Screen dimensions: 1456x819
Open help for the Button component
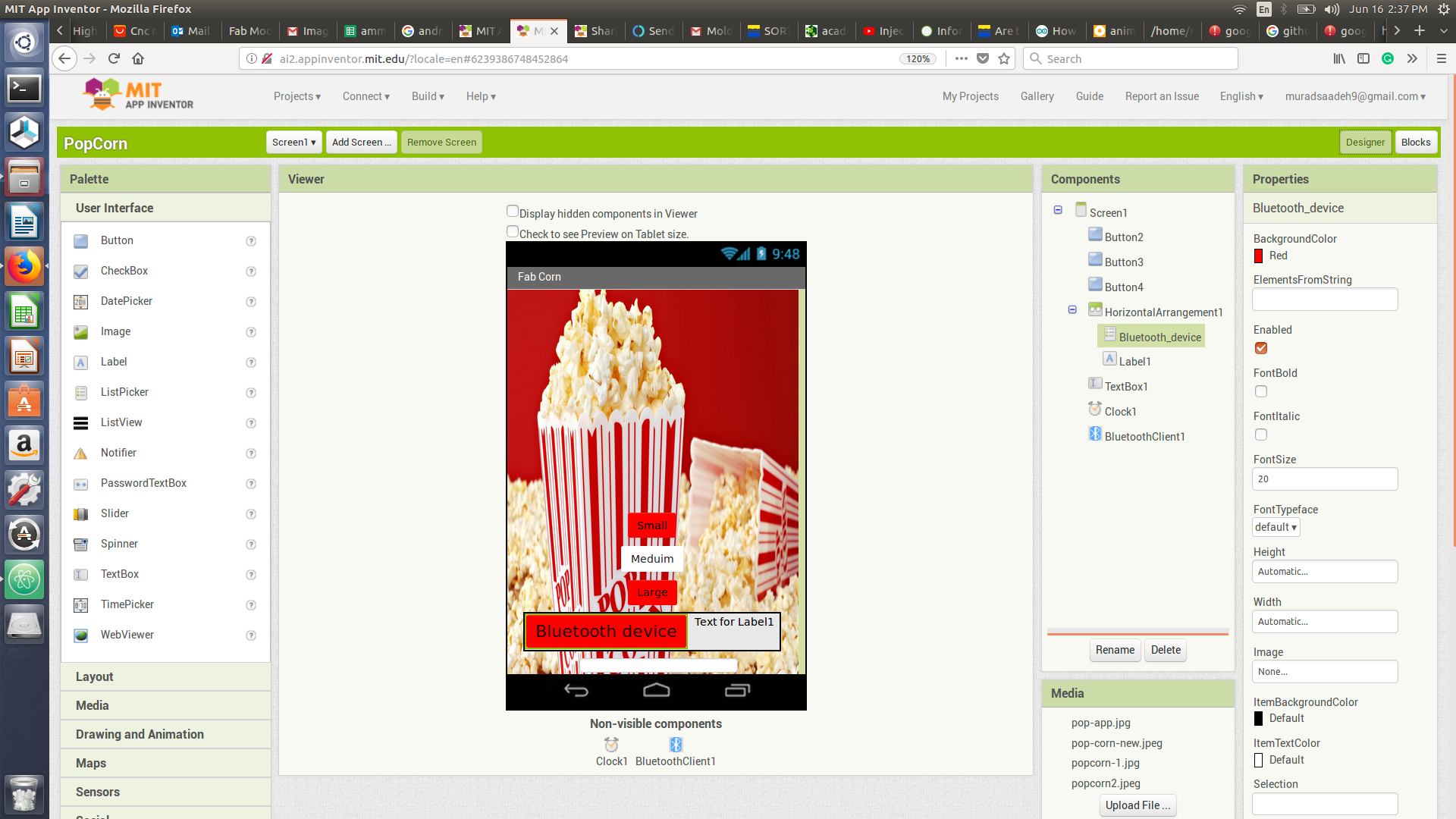pyautogui.click(x=251, y=241)
